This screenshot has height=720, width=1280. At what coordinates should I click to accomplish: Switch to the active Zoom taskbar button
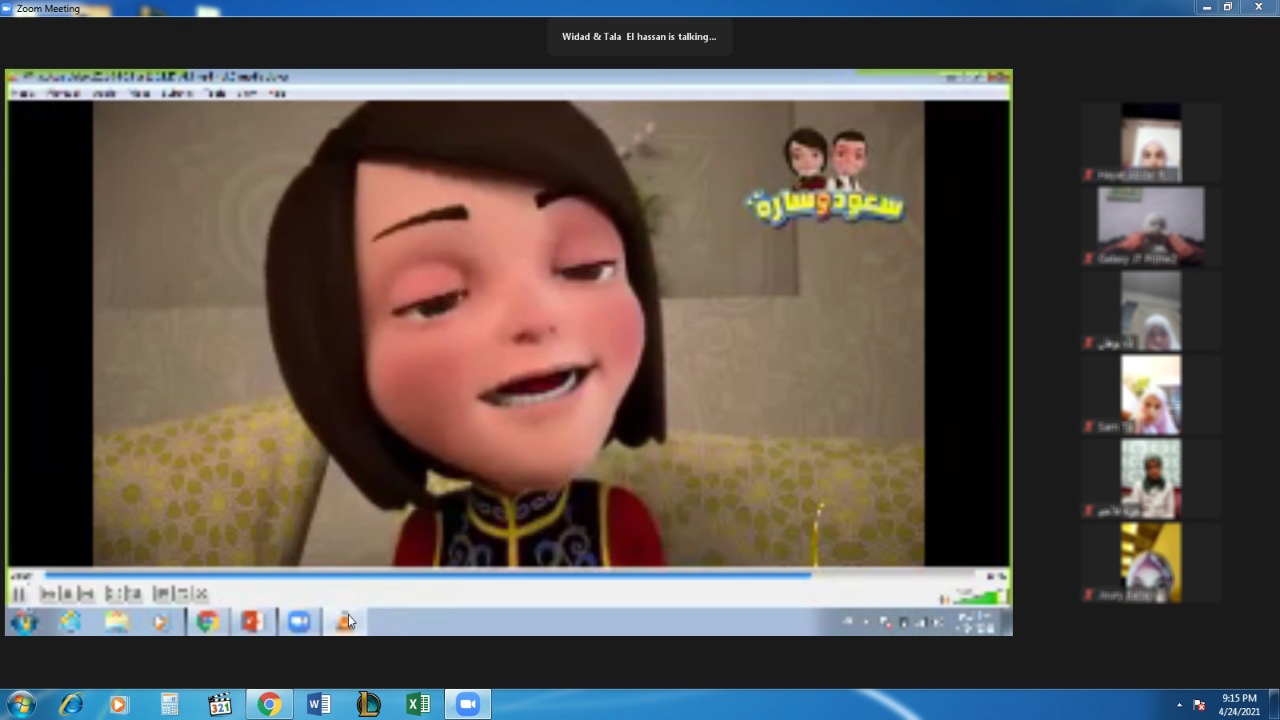coord(467,705)
